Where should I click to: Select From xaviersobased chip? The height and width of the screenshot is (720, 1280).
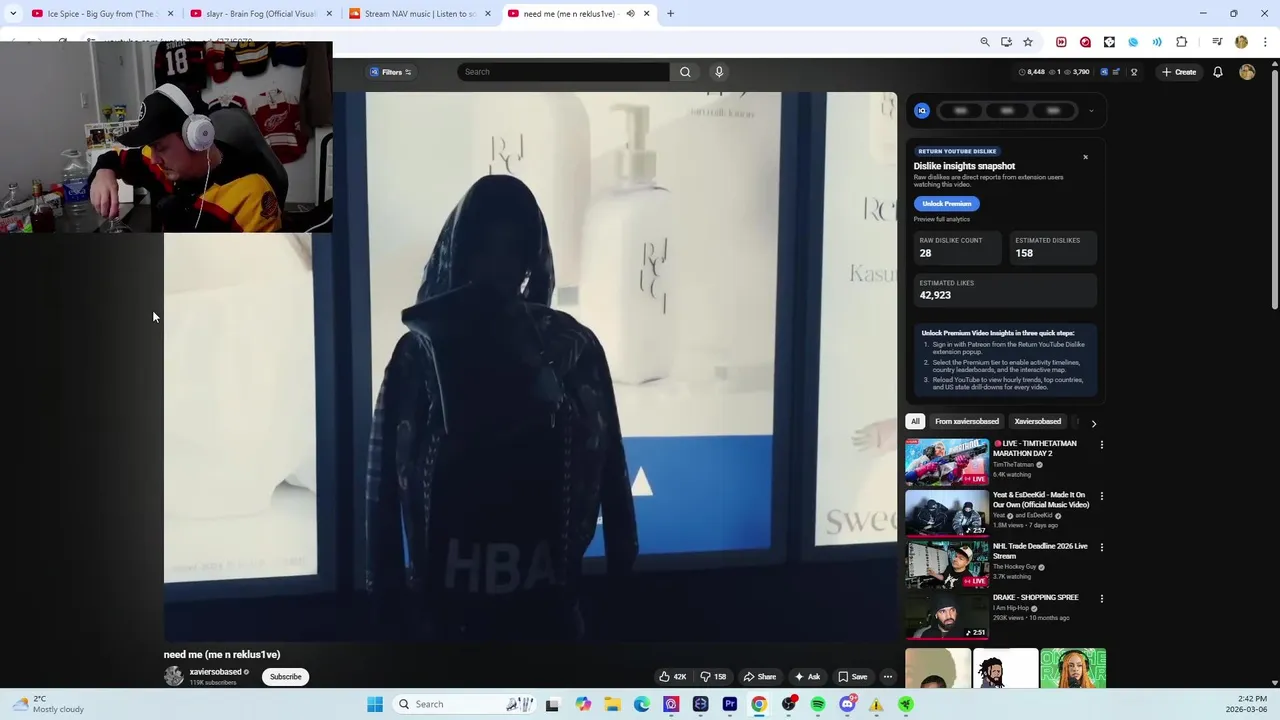click(x=966, y=421)
